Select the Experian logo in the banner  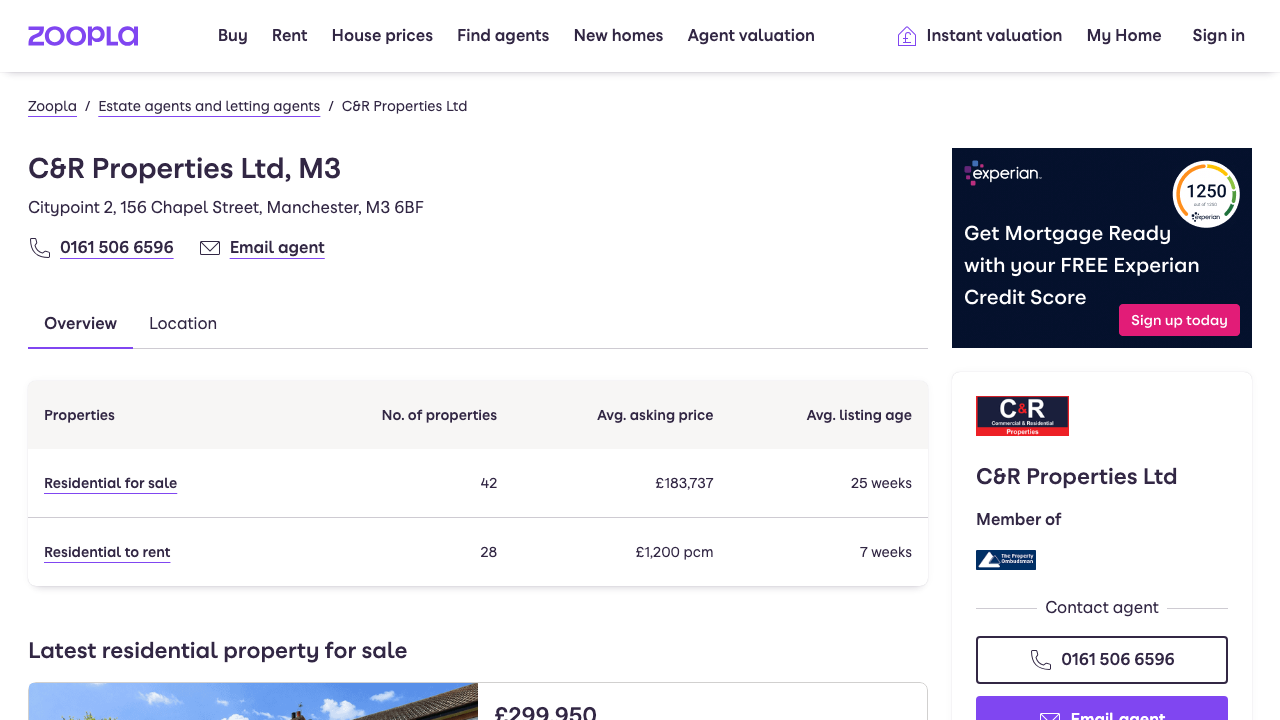[x=1002, y=172]
